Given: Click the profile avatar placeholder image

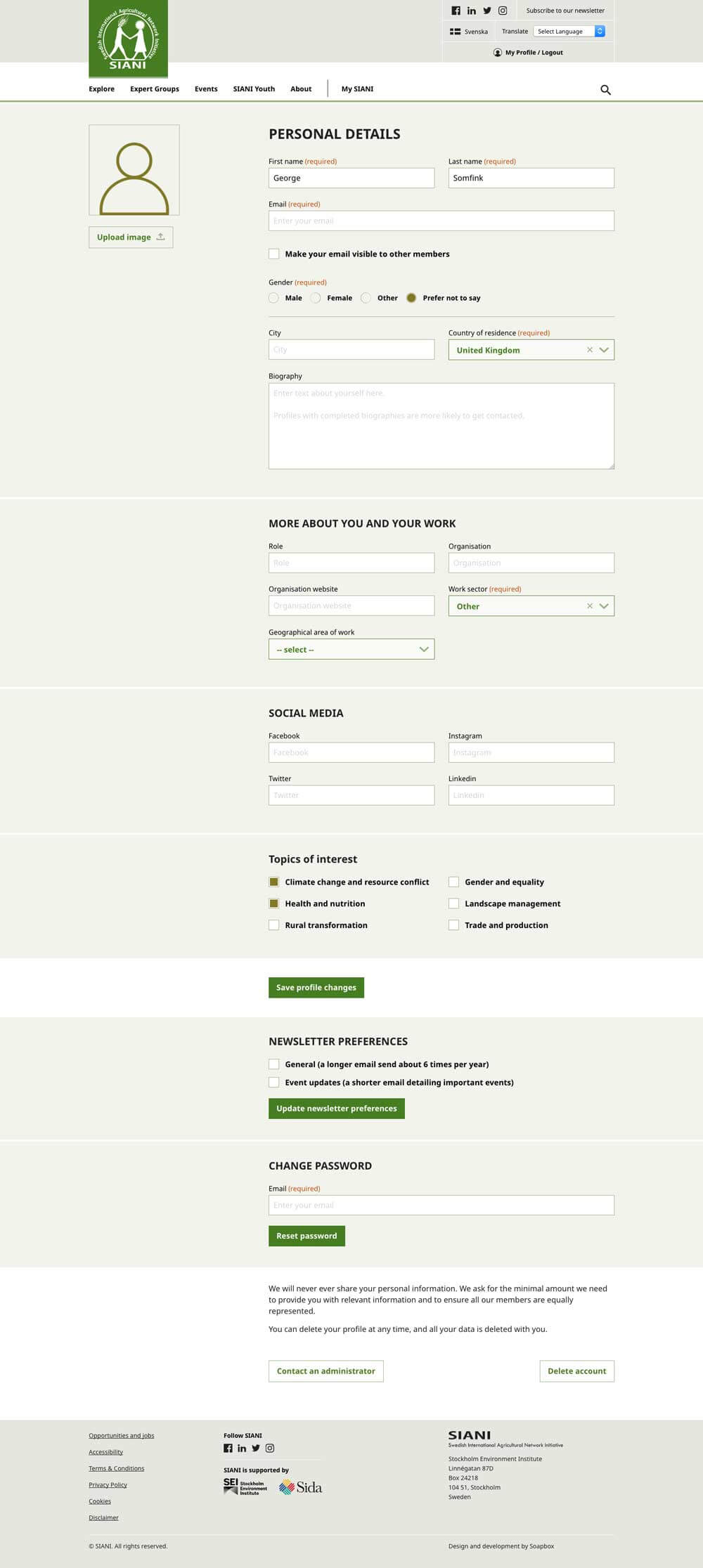Looking at the screenshot, I should (x=134, y=170).
